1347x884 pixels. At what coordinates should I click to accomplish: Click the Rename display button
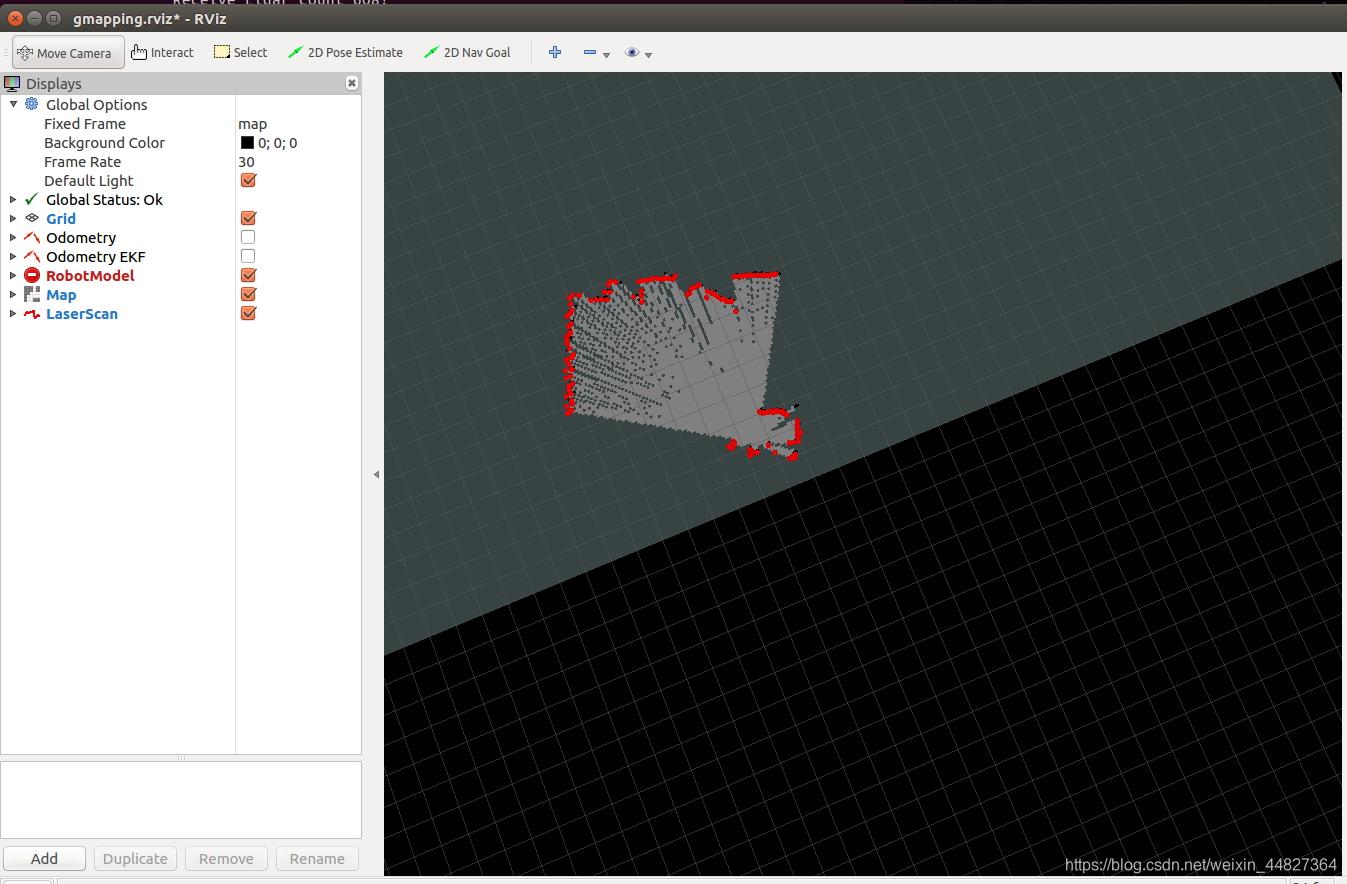[317, 859]
